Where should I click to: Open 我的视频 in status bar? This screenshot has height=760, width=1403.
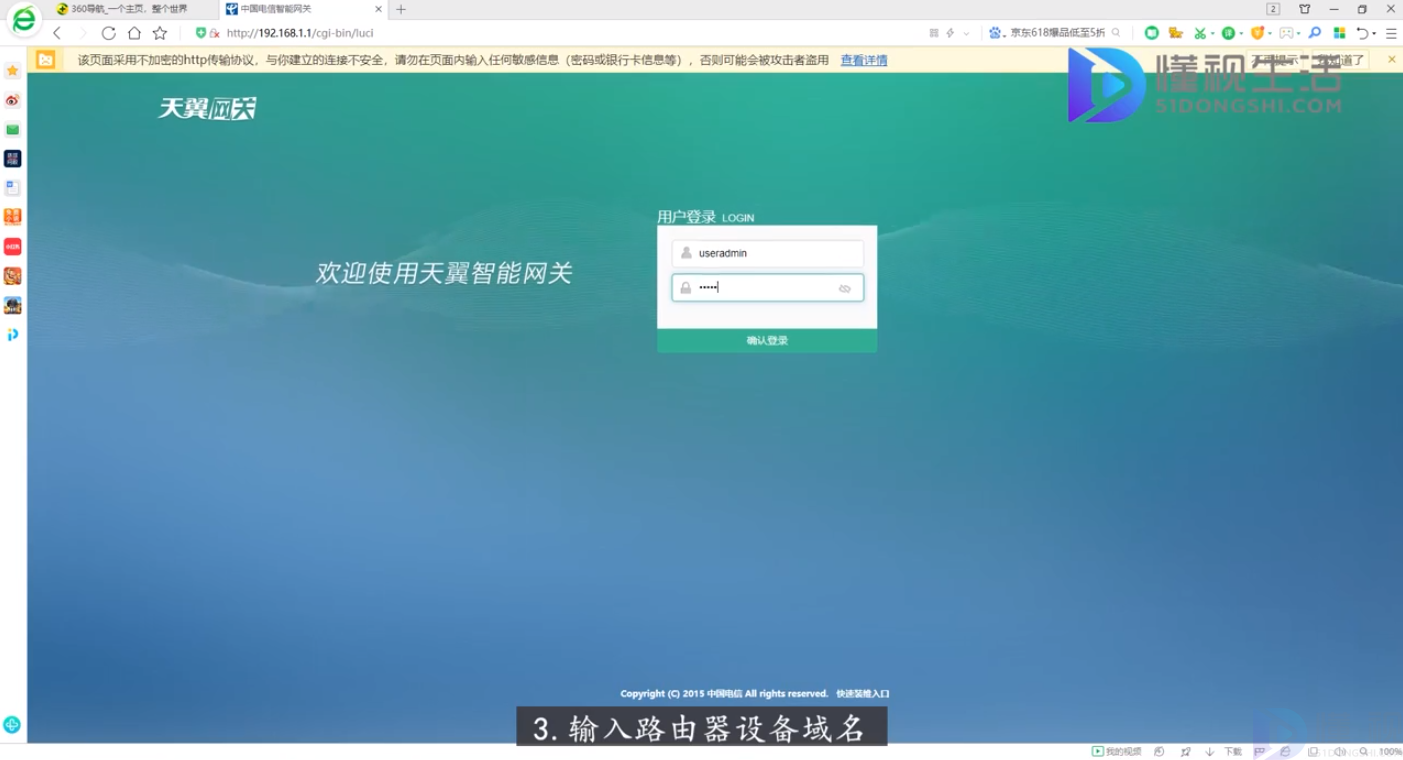click(x=1116, y=751)
